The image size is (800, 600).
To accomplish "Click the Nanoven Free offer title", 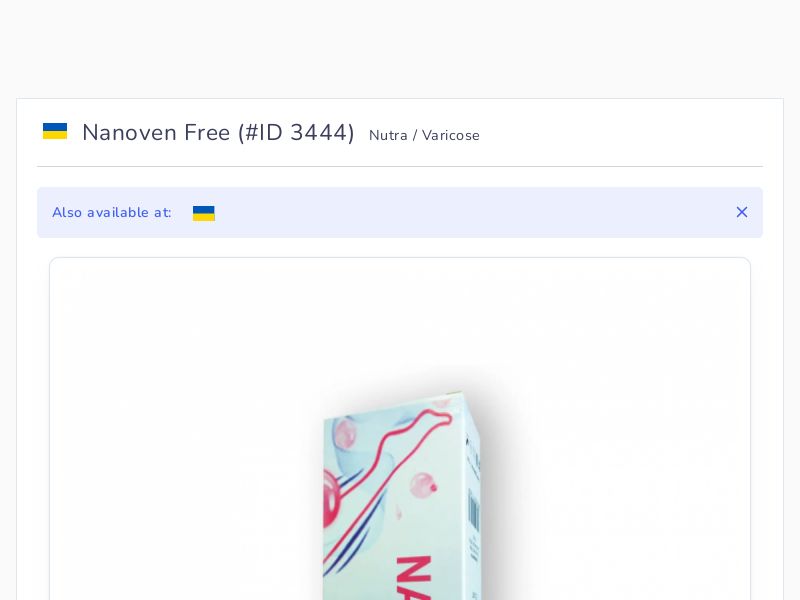I will point(156,133).
